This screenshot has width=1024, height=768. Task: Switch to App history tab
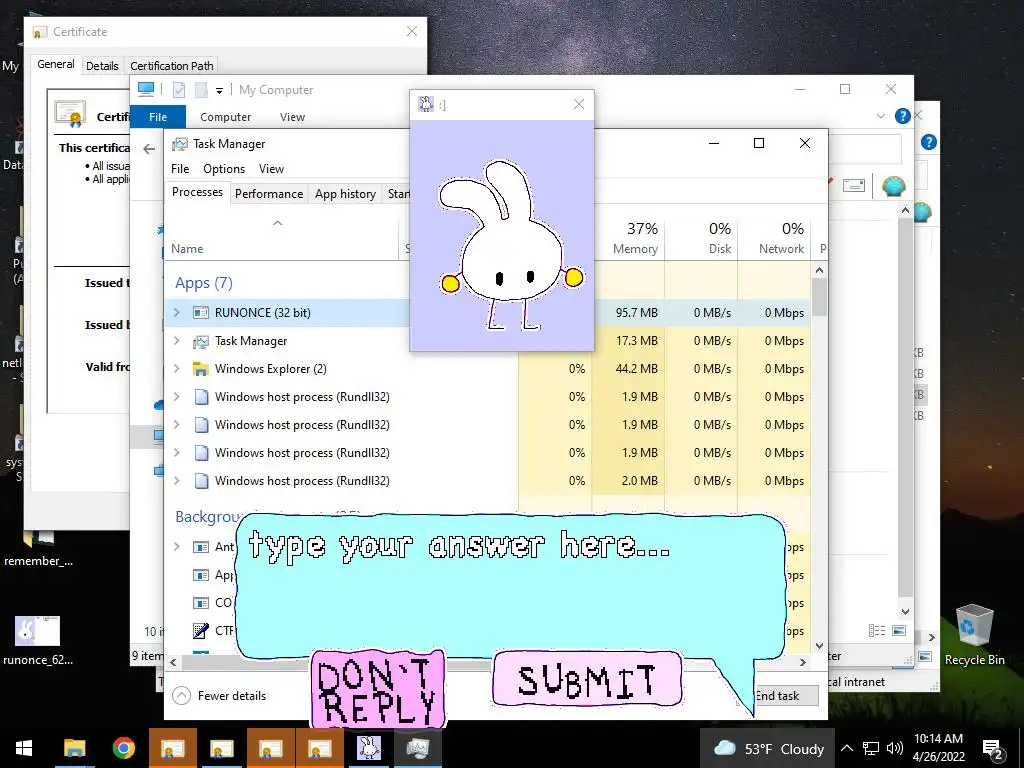[345, 194]
